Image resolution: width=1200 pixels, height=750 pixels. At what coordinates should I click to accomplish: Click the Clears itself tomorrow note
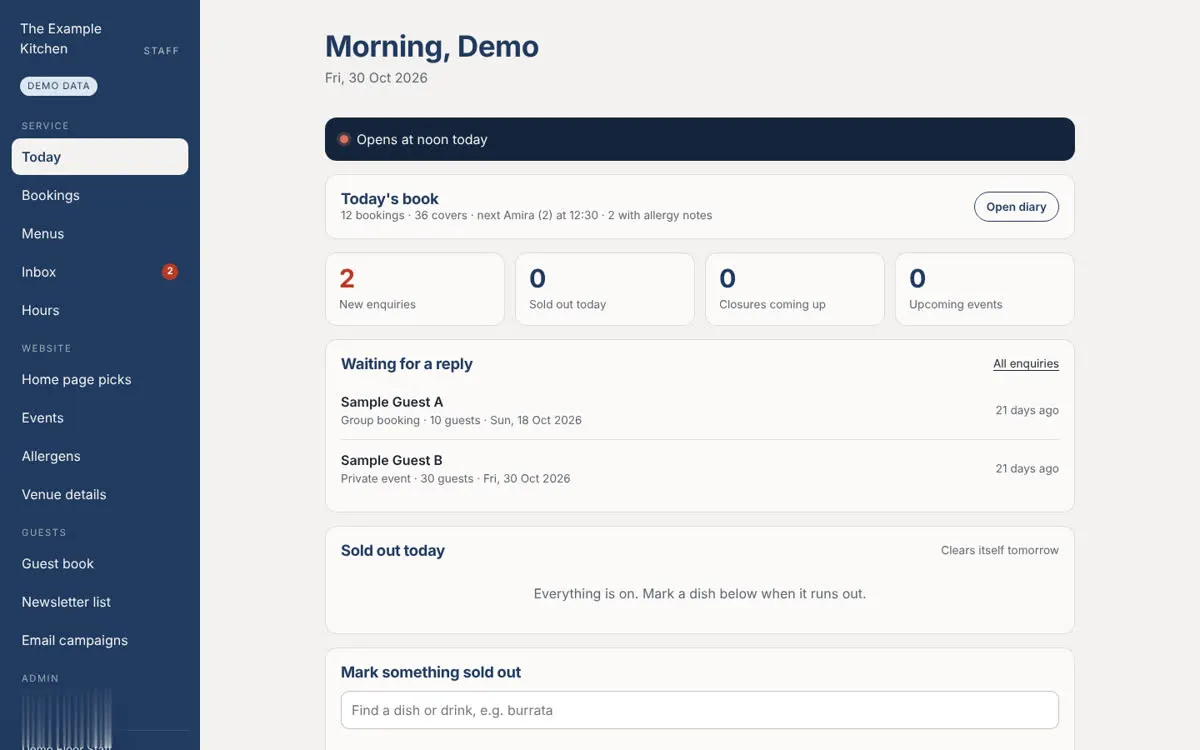coord(1000,550)
